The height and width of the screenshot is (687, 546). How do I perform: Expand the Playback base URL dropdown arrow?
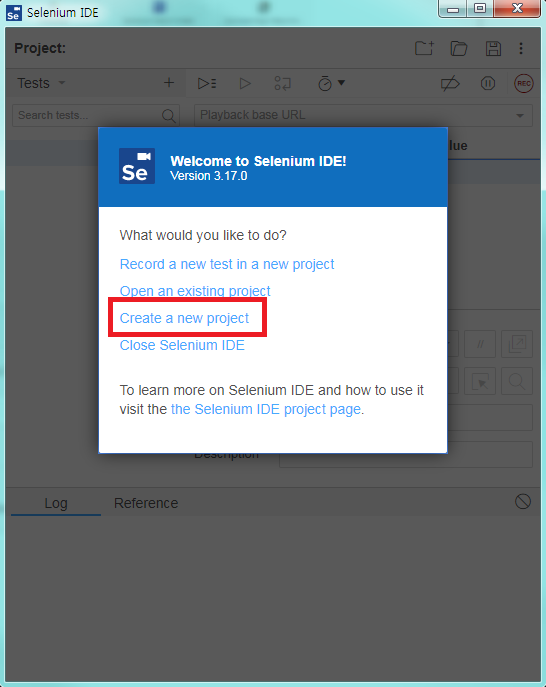point(520,116)
